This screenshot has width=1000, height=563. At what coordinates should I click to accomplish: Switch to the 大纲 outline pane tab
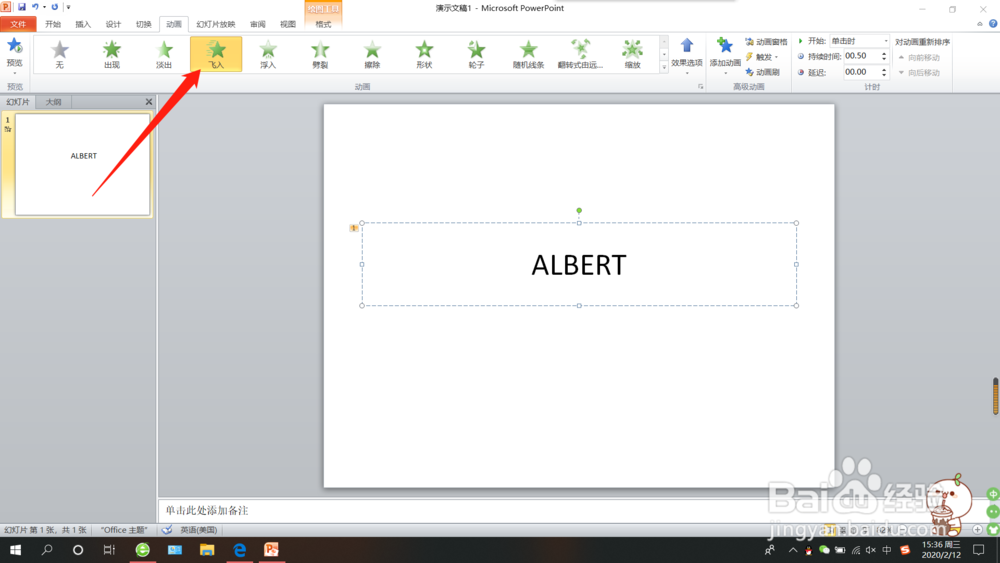pyautogui.click(x=54, y=102)
